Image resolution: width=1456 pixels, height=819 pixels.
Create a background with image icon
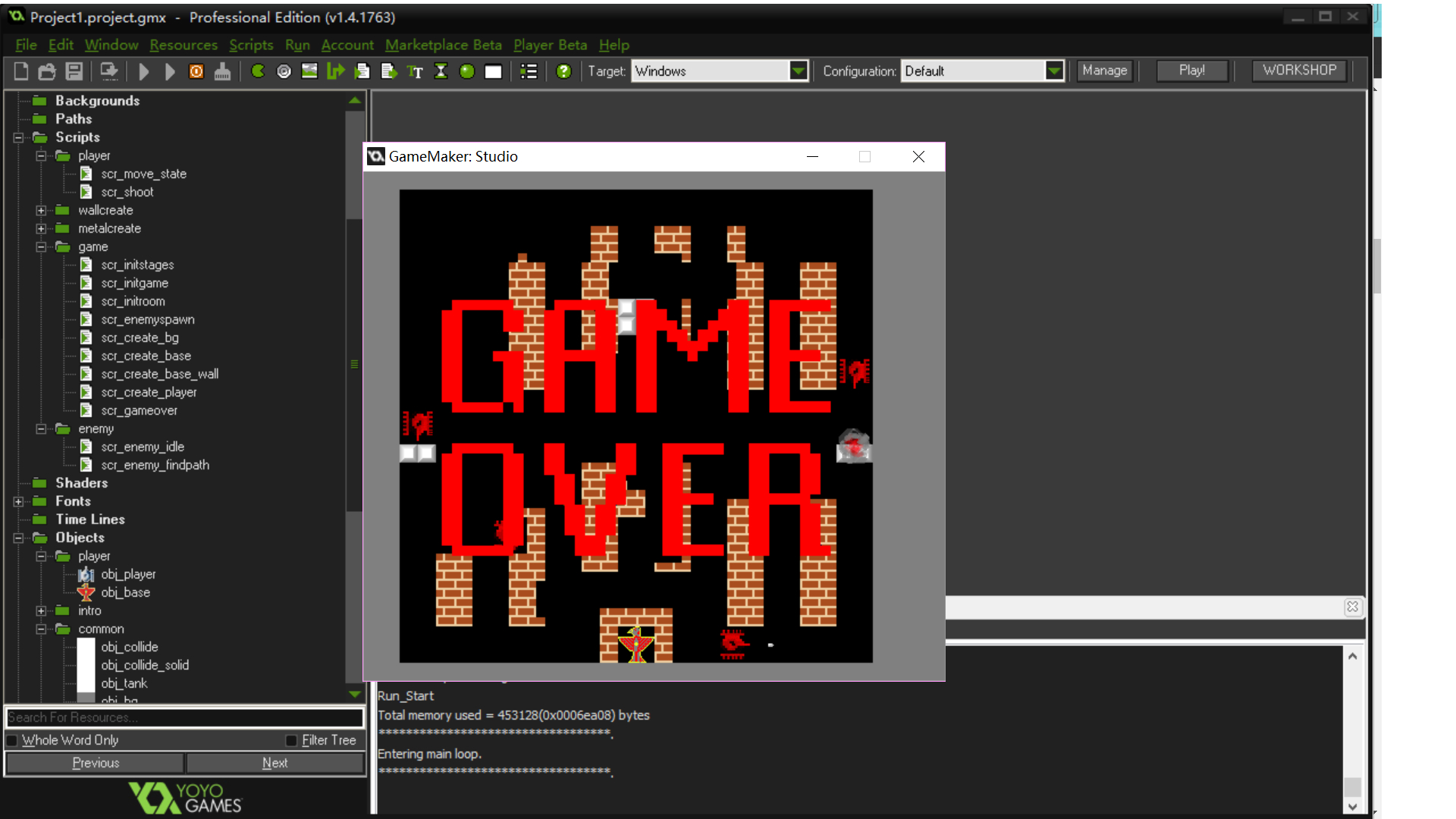click(x=309, y=71)
